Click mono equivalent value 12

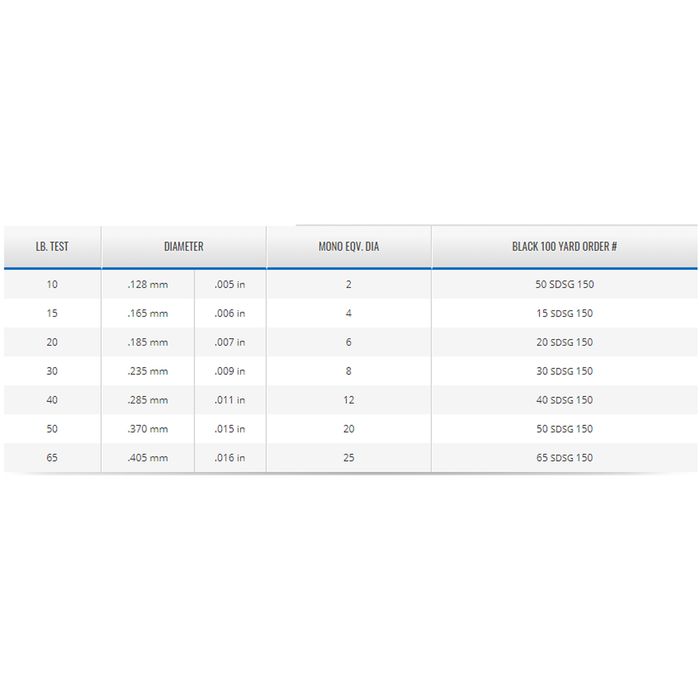348,401
